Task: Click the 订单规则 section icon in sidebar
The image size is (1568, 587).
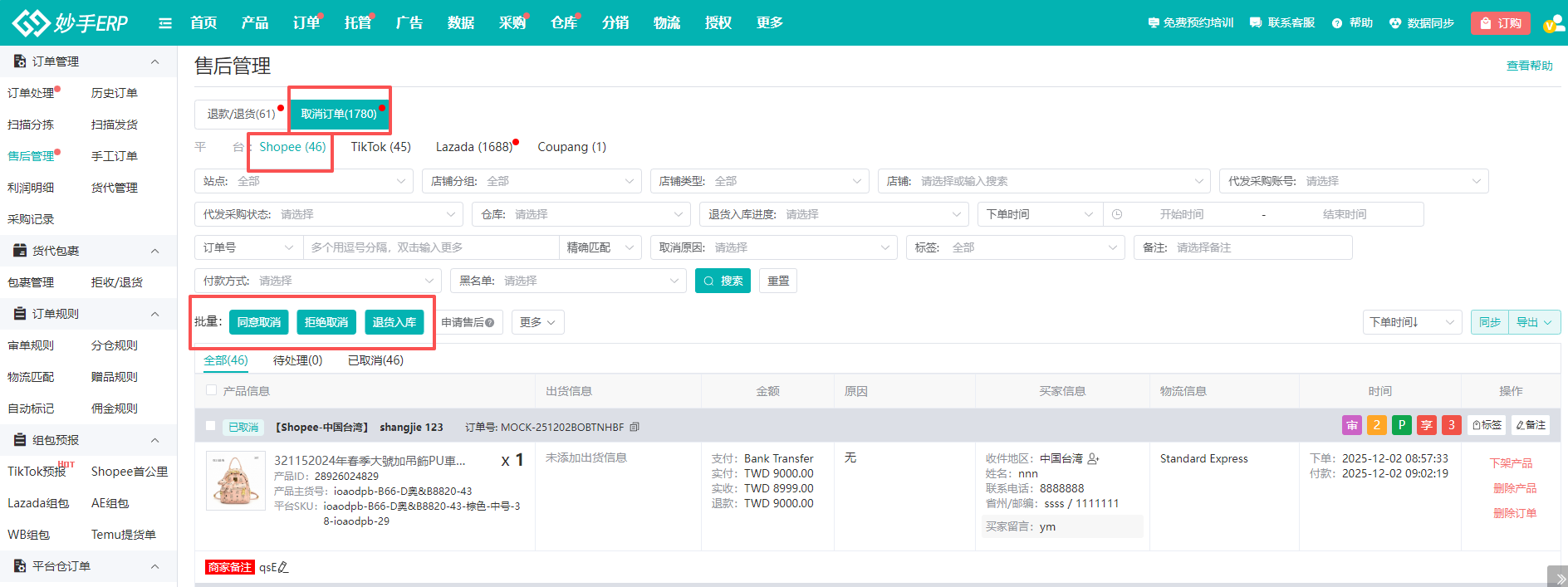Action: click(x=20, y=314)
